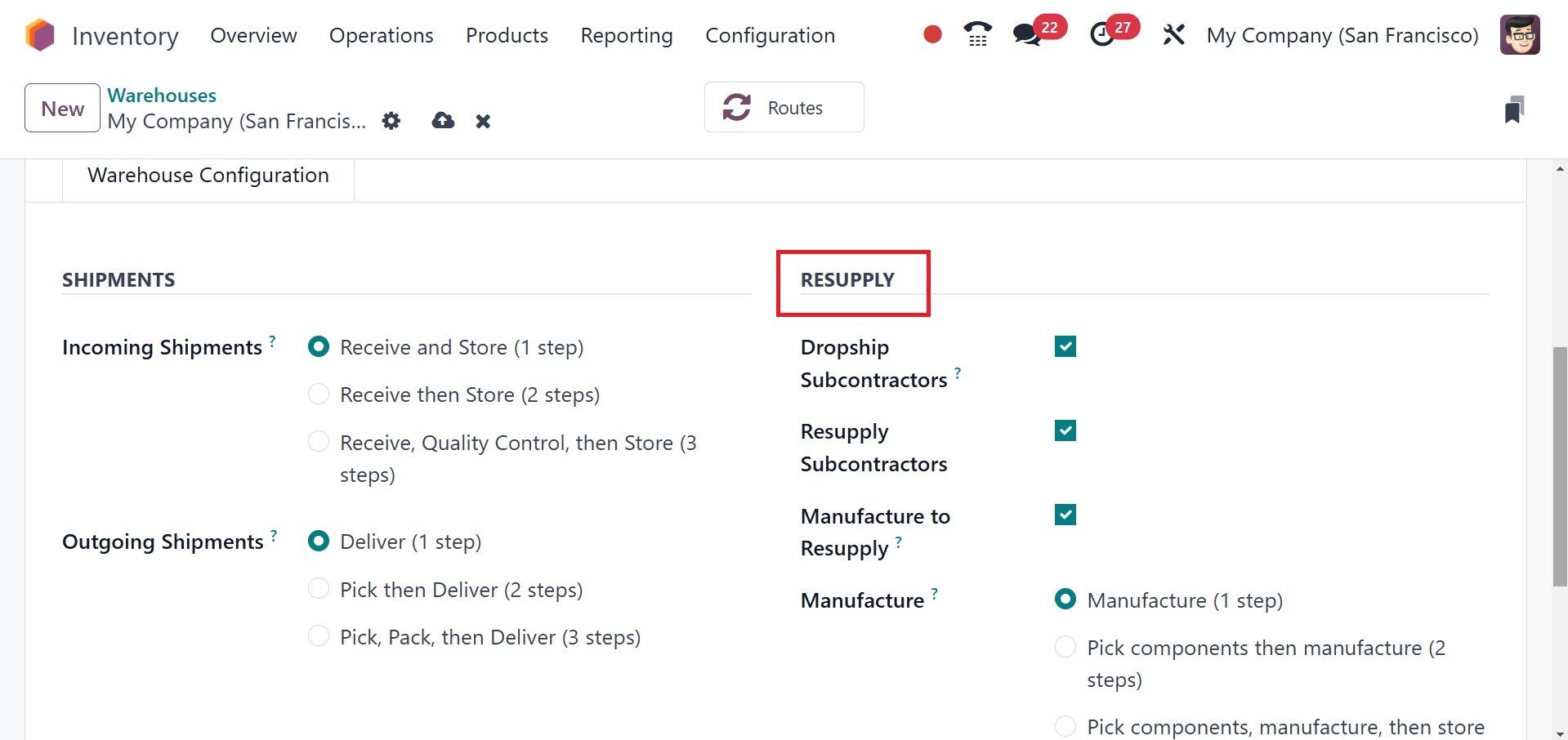Click the debug tools wrench icon
Image resolution: width=1568 pixels, height=740 pixels.
tap(1173, 34)
